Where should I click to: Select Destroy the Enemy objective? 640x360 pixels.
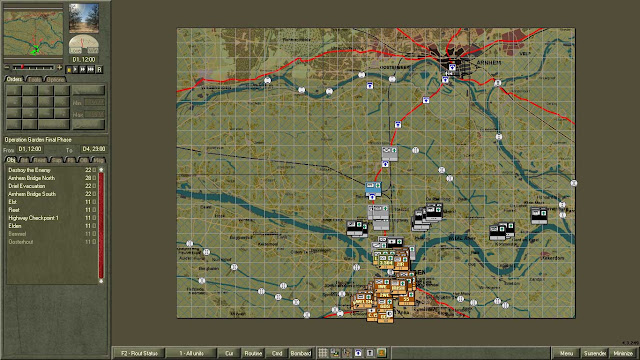click(29, 170)
